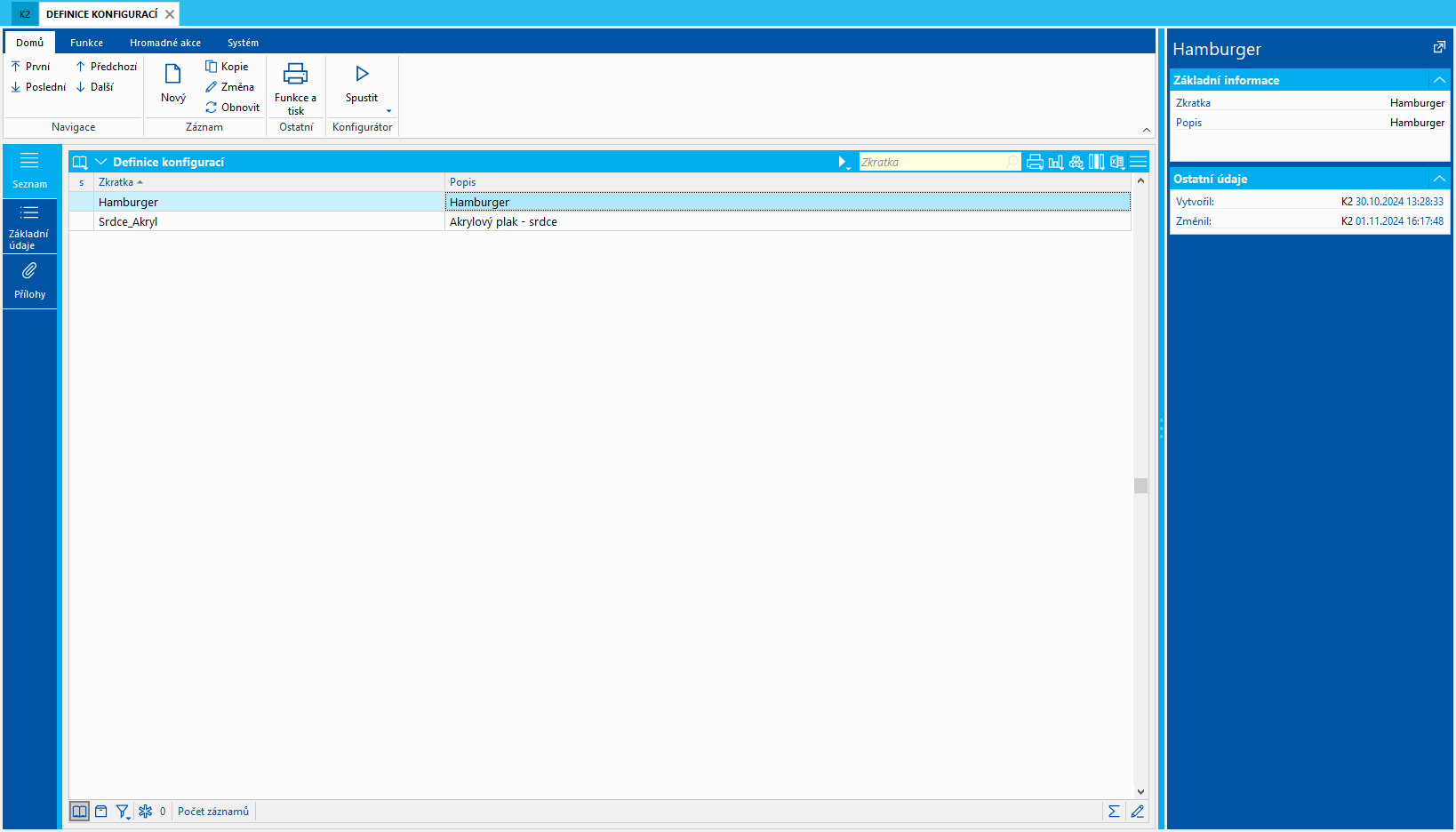Open the filter funnel dropdown
The height and width of the screenshot is (832, 1456).
pyautogui.click(x=123, y=811)
